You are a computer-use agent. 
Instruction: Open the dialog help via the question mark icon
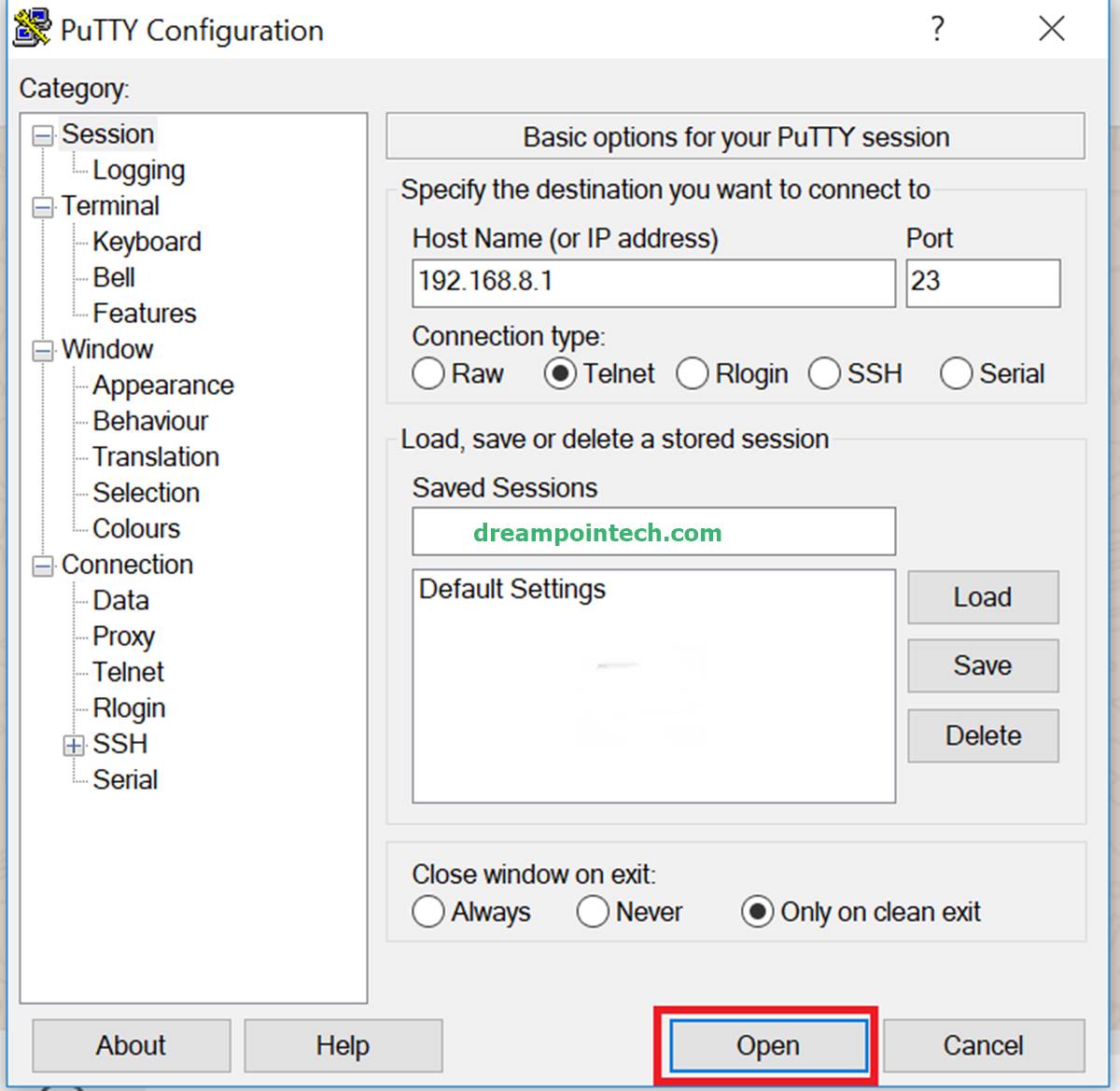[x=936, y=29]
